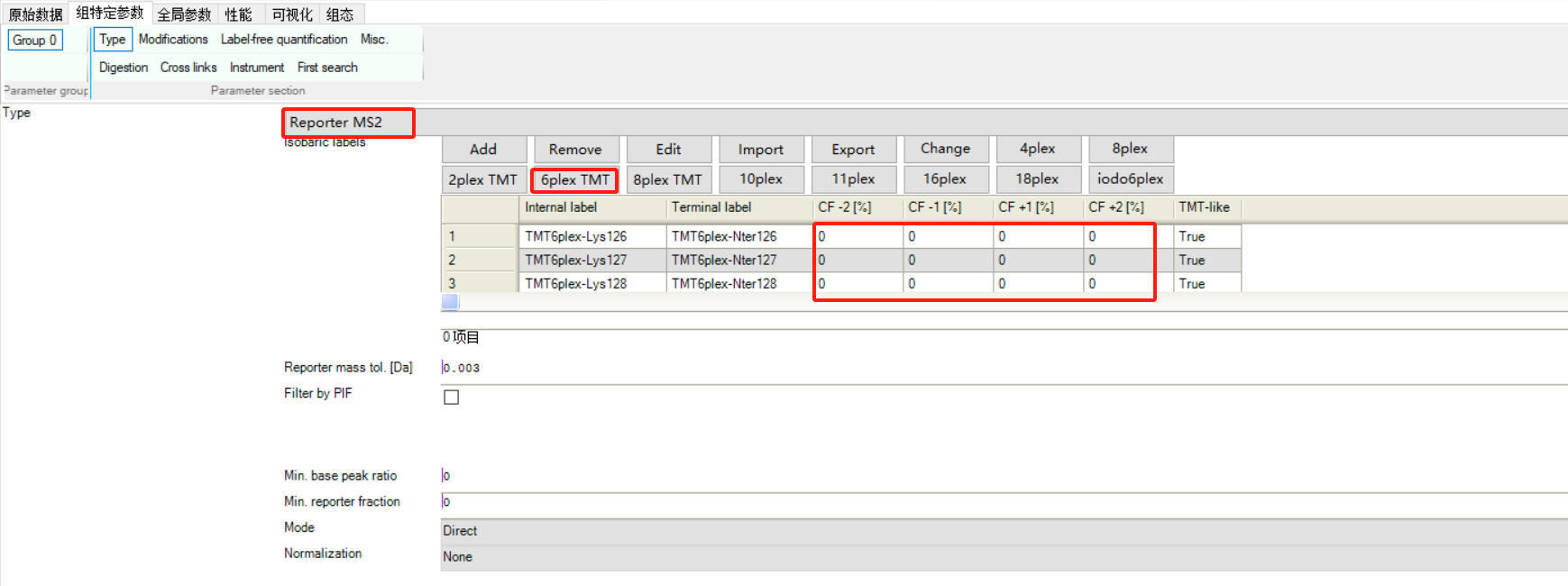1568x586 pixels.
Task: Click the Edit label button
Action: coord(668,150)
